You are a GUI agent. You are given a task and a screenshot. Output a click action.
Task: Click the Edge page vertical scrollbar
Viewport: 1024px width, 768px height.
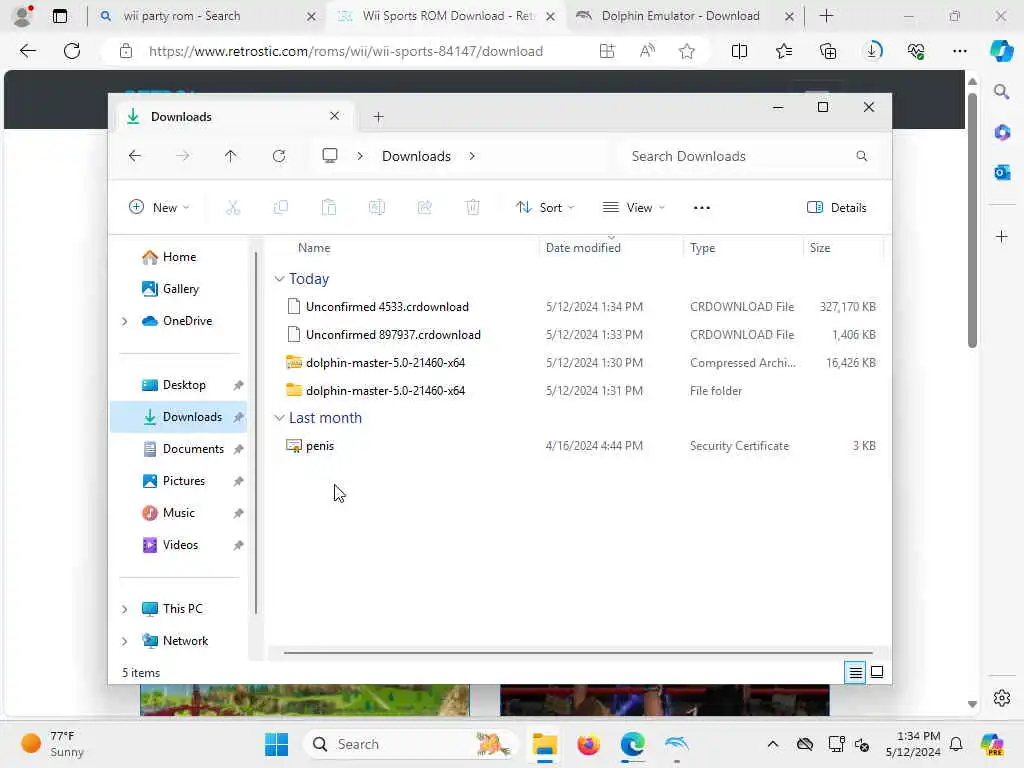point(972,222)
